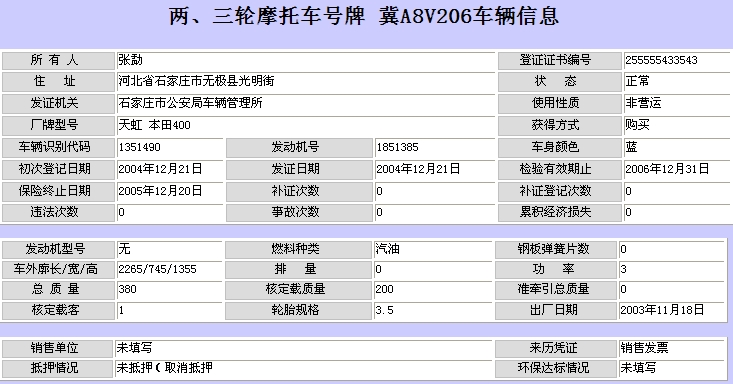Click origin certificate value 销售发票
733x384 pixels.
644,348
